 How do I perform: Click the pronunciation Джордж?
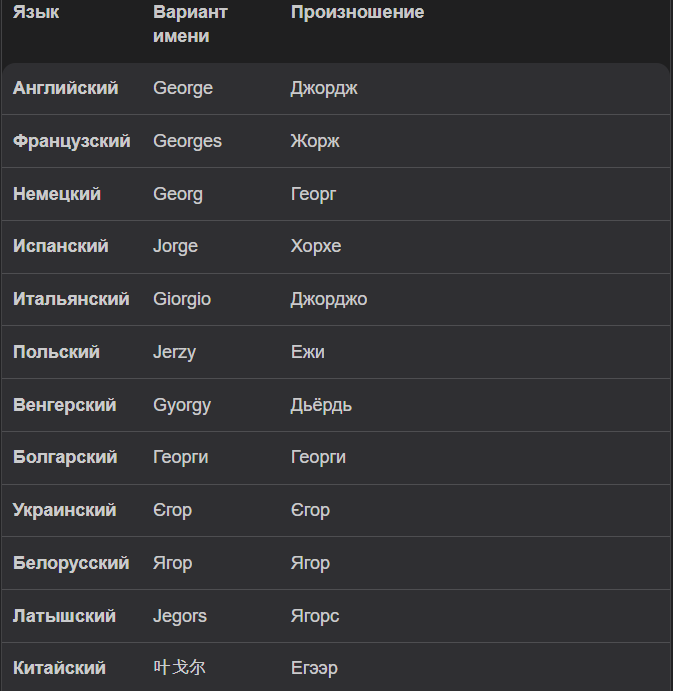point(324,89)
